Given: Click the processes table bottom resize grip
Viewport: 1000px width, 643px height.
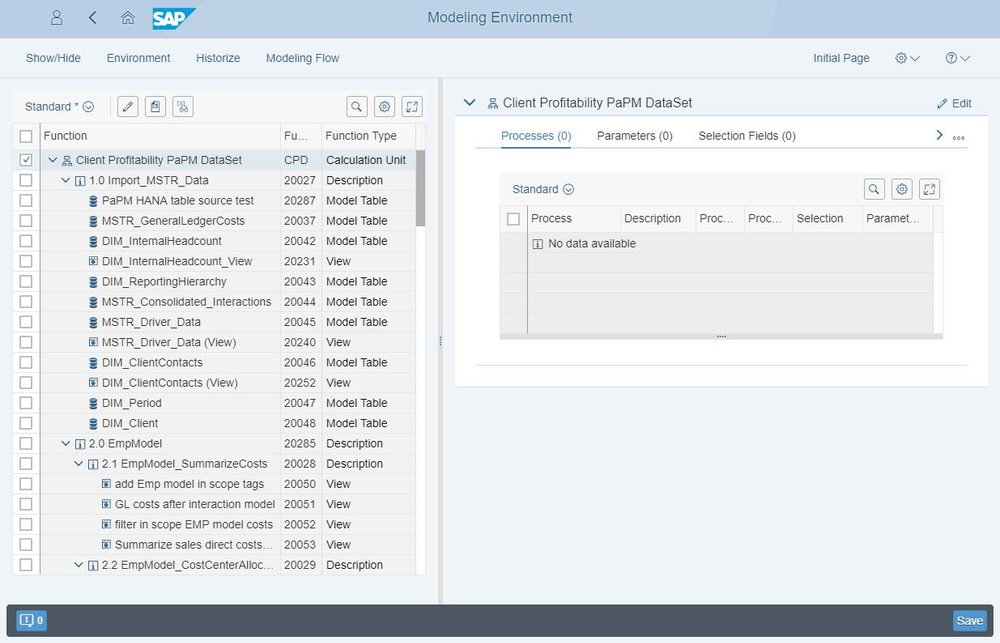Looking at the screenshot, I should [x=721, y=336].
